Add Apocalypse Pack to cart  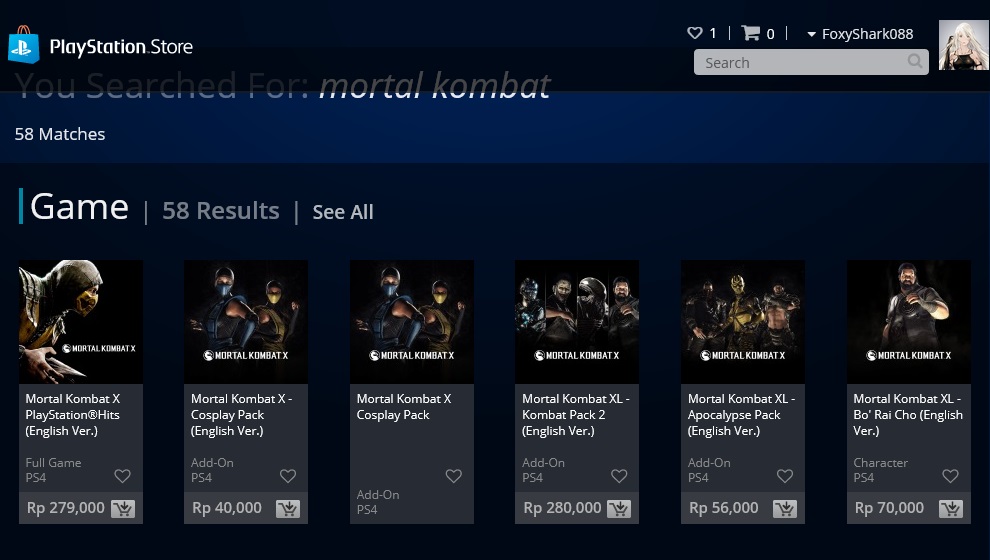pyautogui.click(x=785, y=509)
